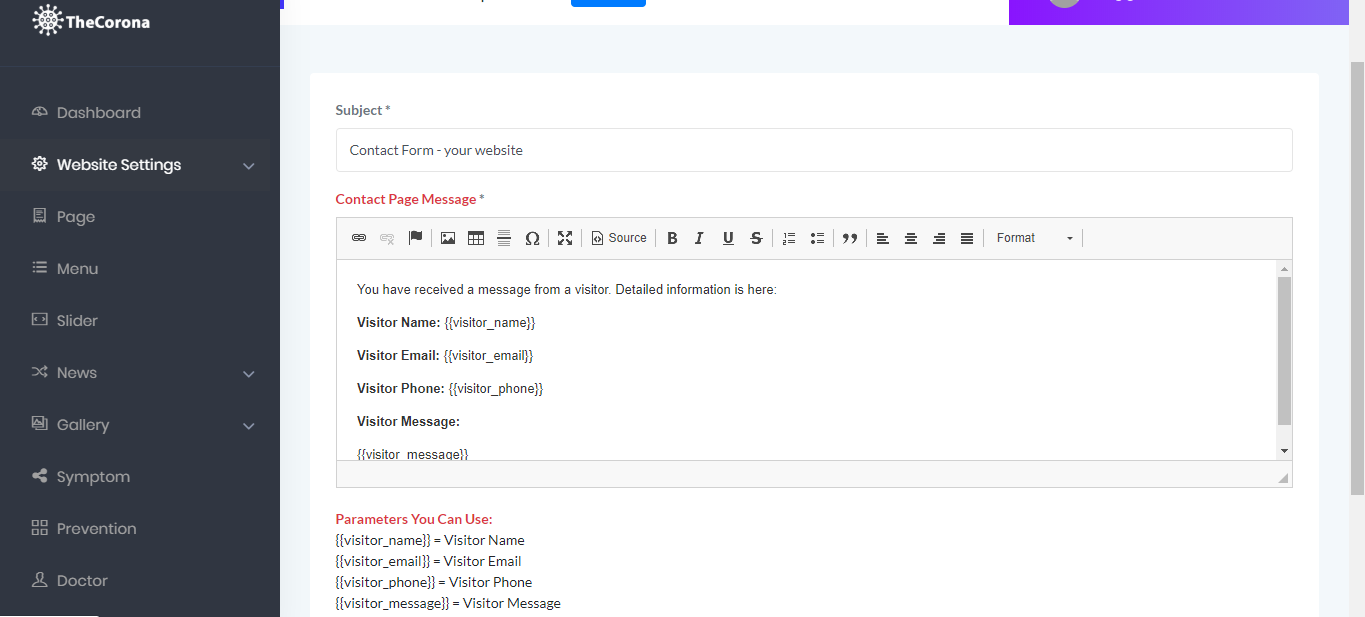
Task: Click '{{visitor_message}} = Visitor Message' text
Action: pos(448,603)
